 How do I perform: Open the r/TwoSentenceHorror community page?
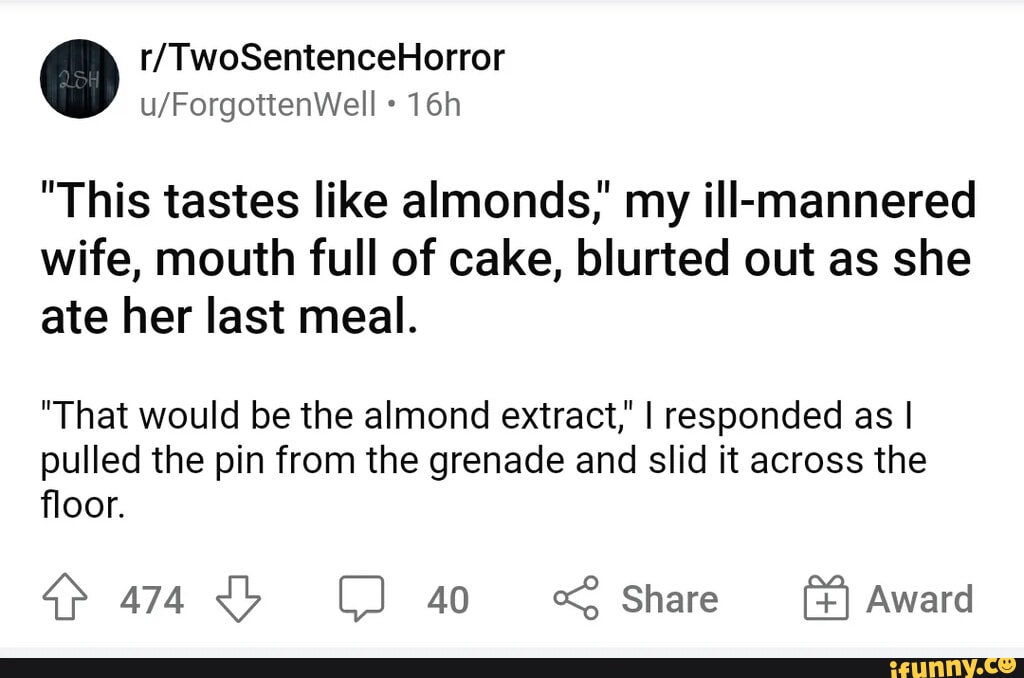click(324, 57)
